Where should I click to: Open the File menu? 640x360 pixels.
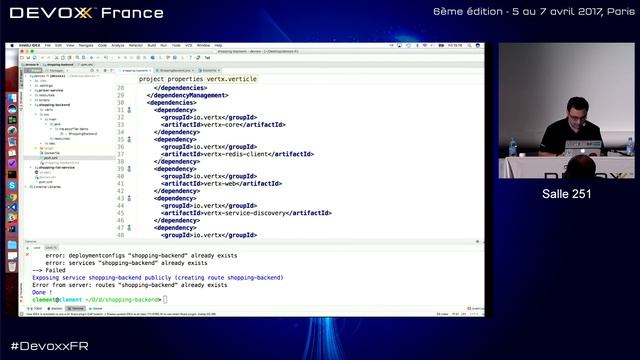point(48,45)
